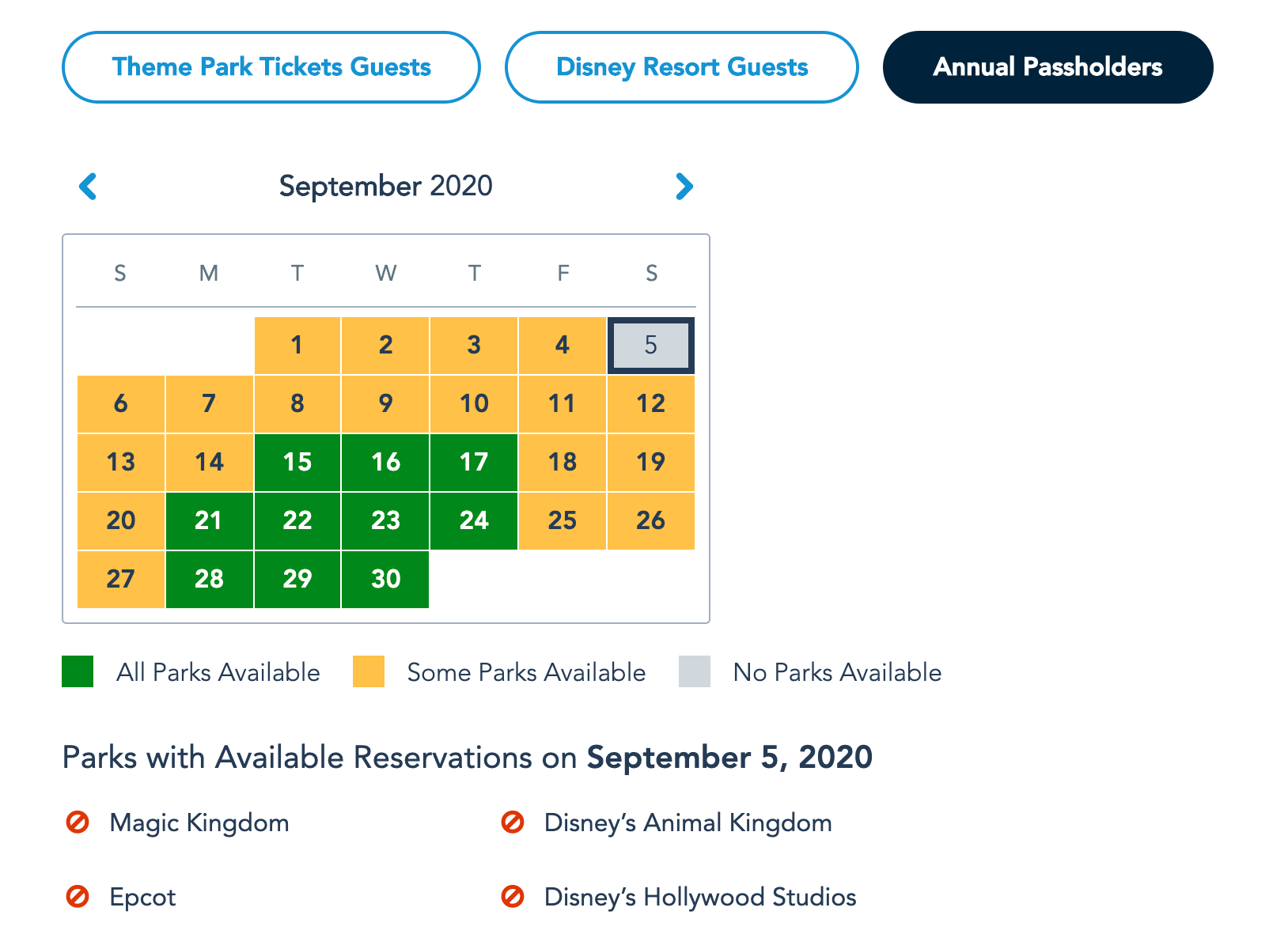Select September 15 on the calendar
The width and height of the screenshot is (1288, 949).
click(297, 462)
